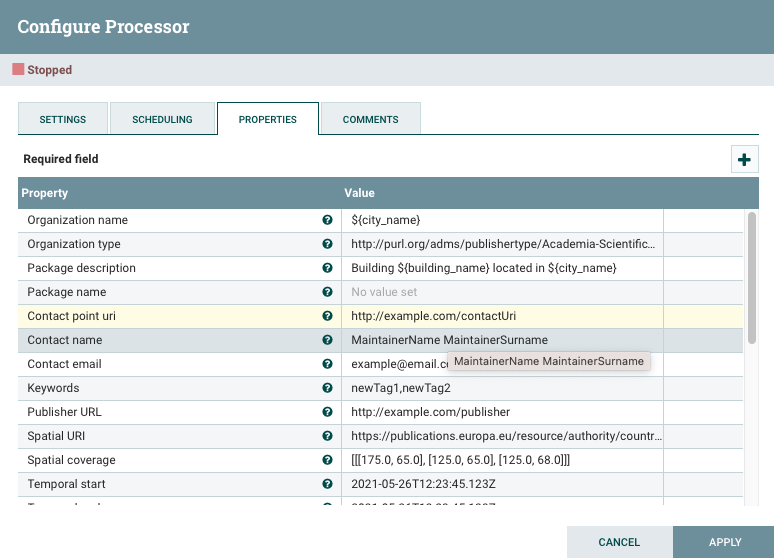
Task: Click the add property plus icon
Action: 744,159
